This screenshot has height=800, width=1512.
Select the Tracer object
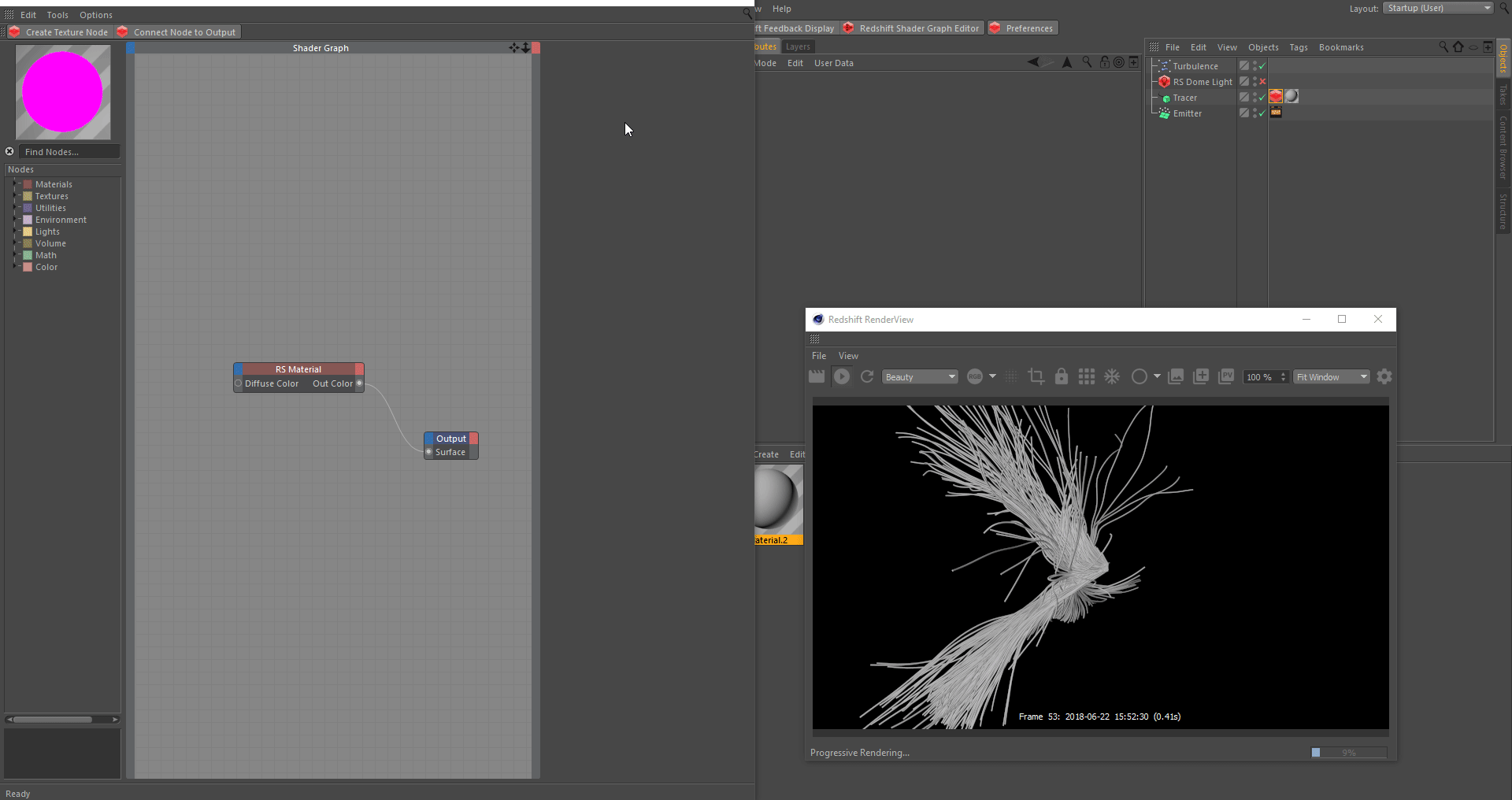(1185, 98)
